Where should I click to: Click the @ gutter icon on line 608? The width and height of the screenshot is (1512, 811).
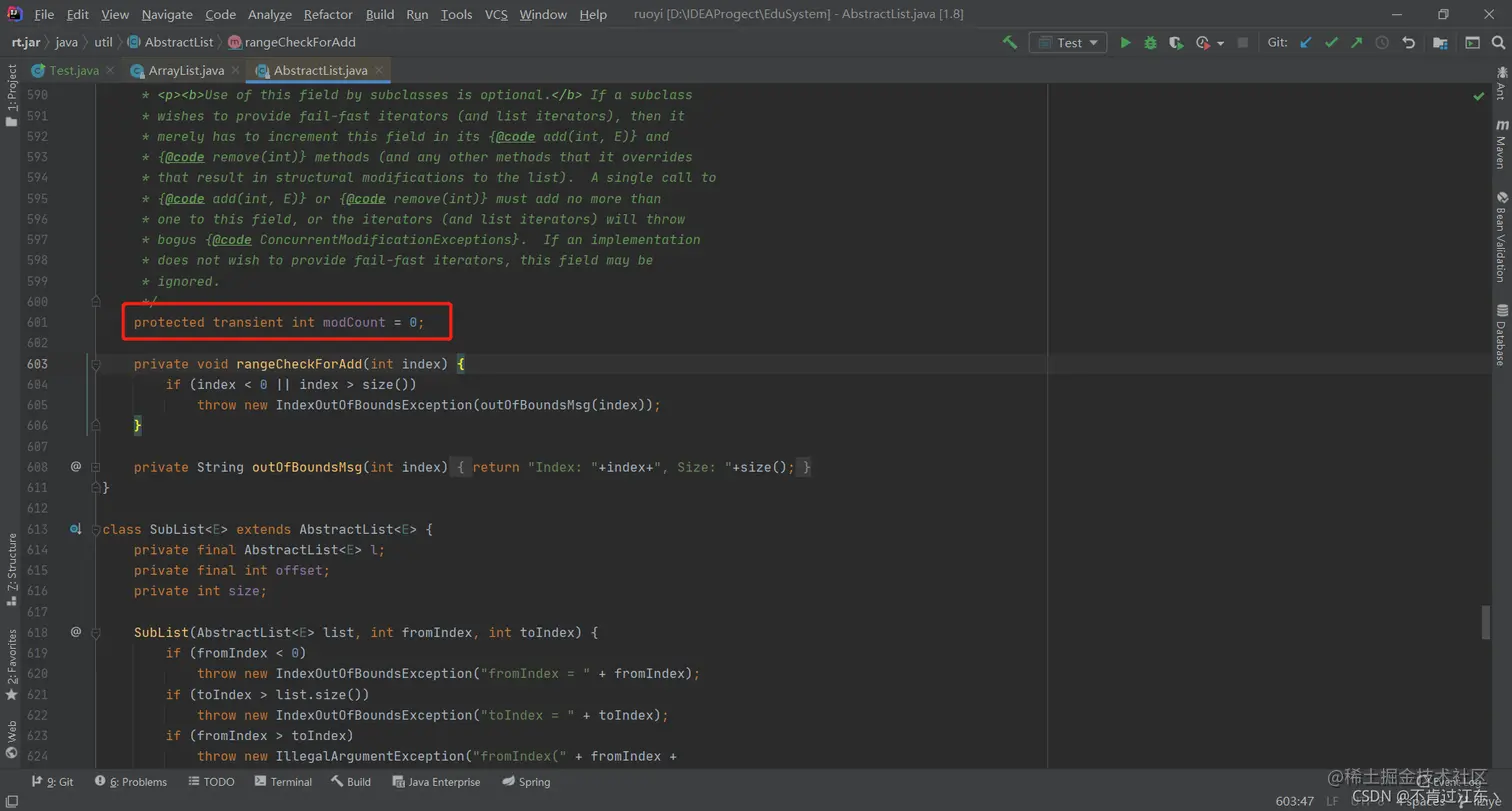(x=75, y=467)
